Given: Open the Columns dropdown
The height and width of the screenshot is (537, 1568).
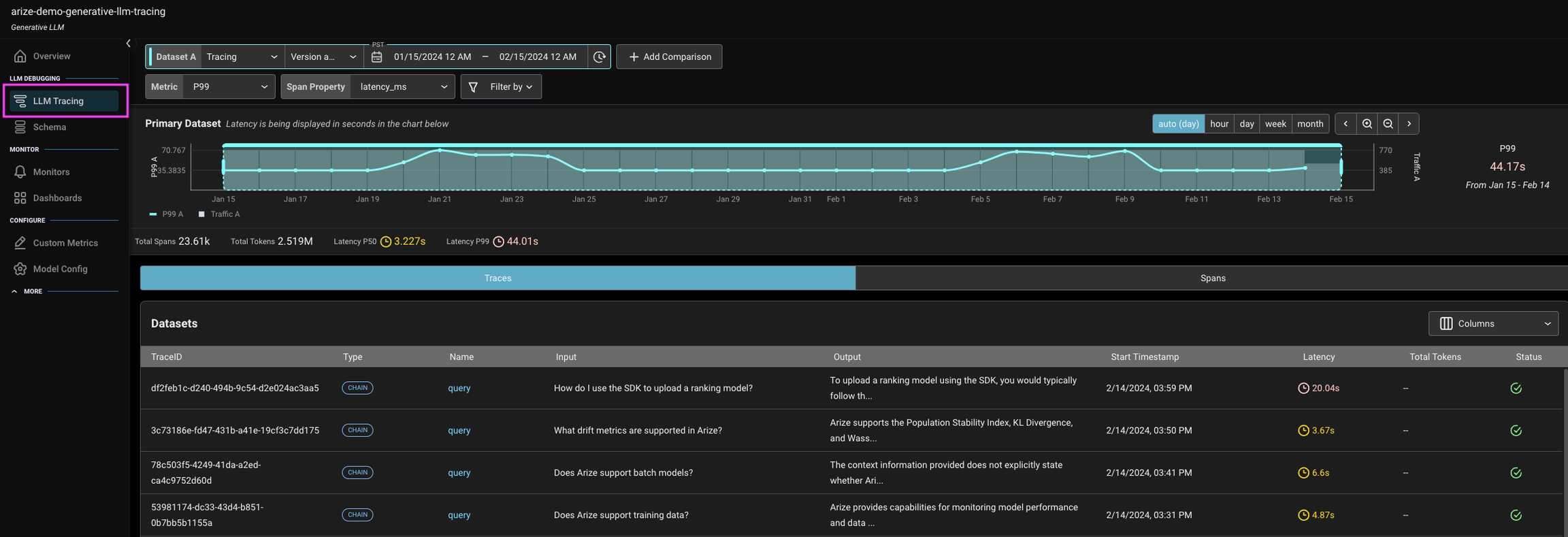Looking at the screenshot, I should (x=1493, y=323).
